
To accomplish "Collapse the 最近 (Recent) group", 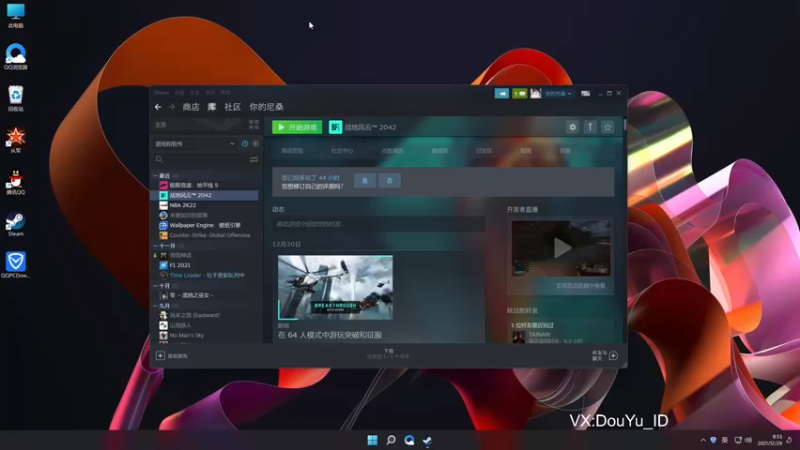I will (x=156, y=176).
